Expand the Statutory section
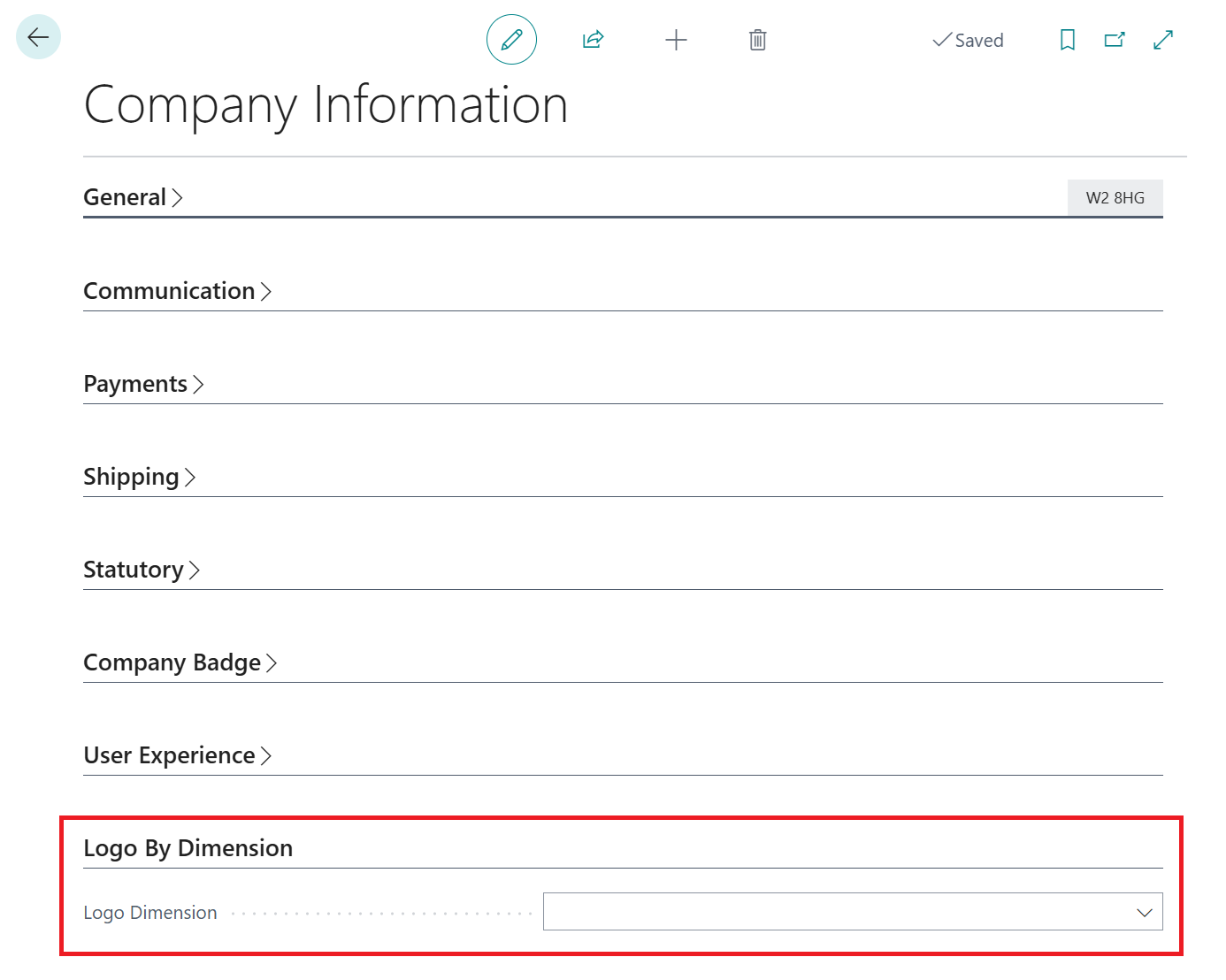The image size is (1226, 980). tap(142, 570)
